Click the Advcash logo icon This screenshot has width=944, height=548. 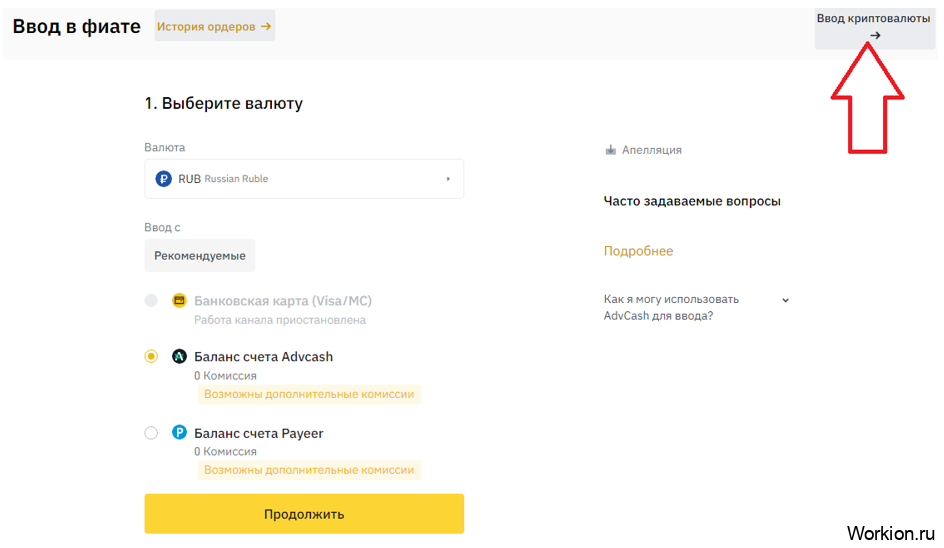click(x=180, y=357)
